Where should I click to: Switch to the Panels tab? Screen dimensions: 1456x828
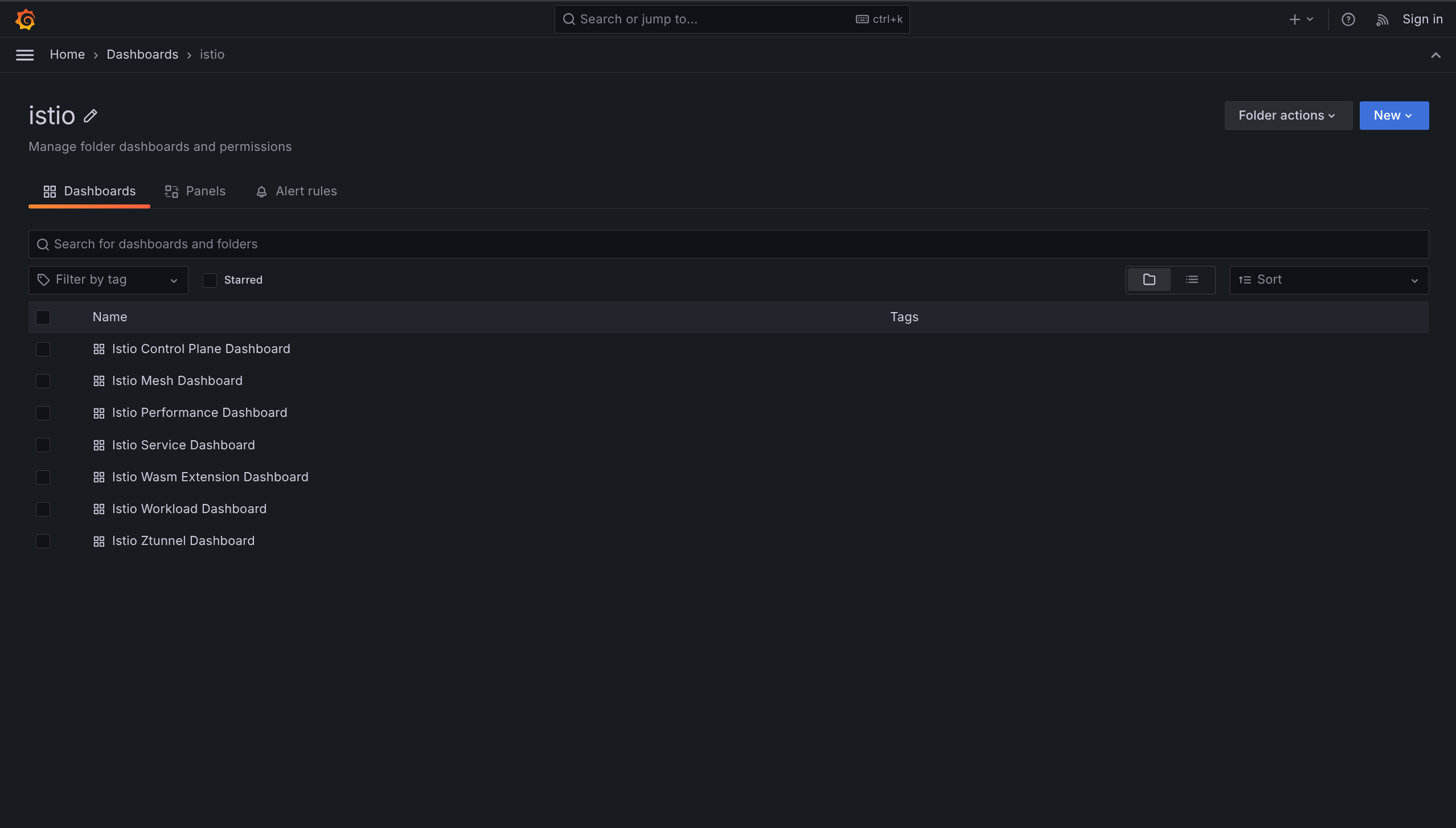coord(195,191)
